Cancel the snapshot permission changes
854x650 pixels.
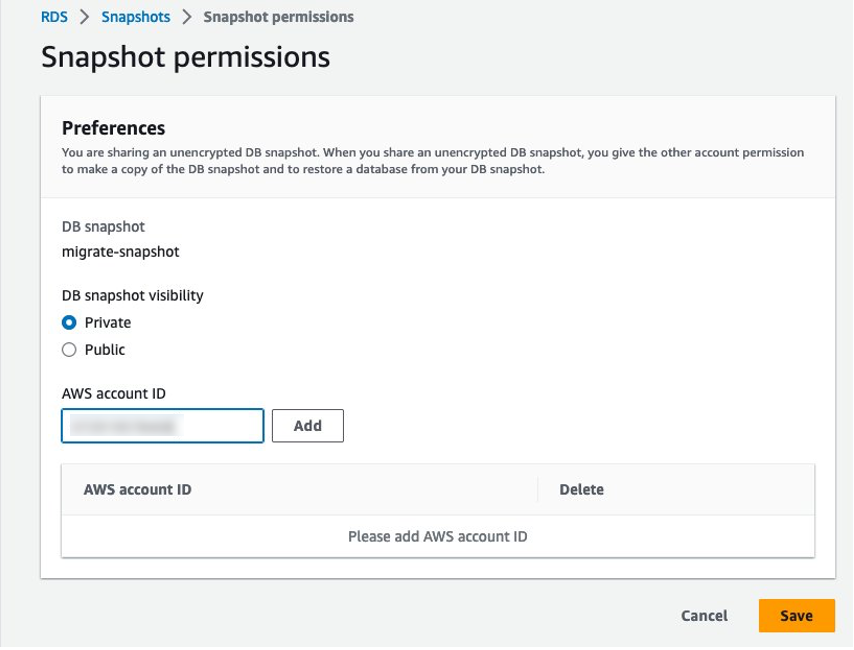click(704, 616)
